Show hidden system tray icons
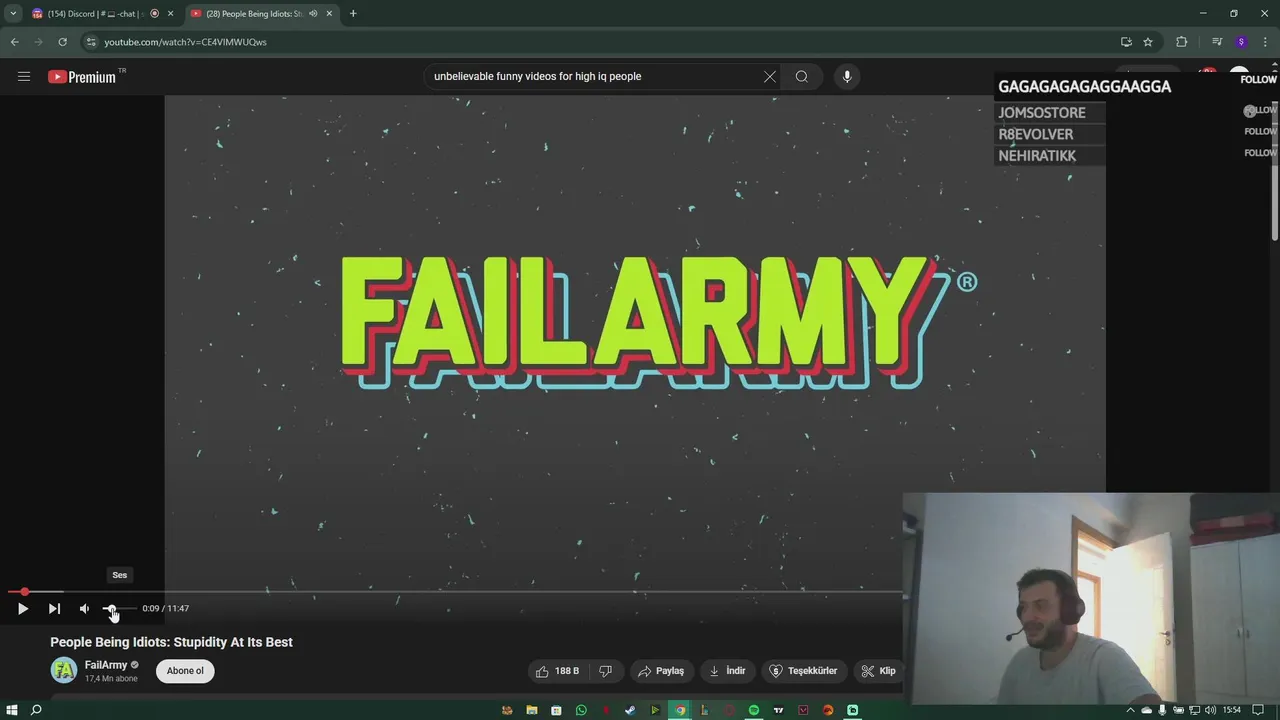The width and height of the screenshot is (1280, 720). pos(1131,710)
